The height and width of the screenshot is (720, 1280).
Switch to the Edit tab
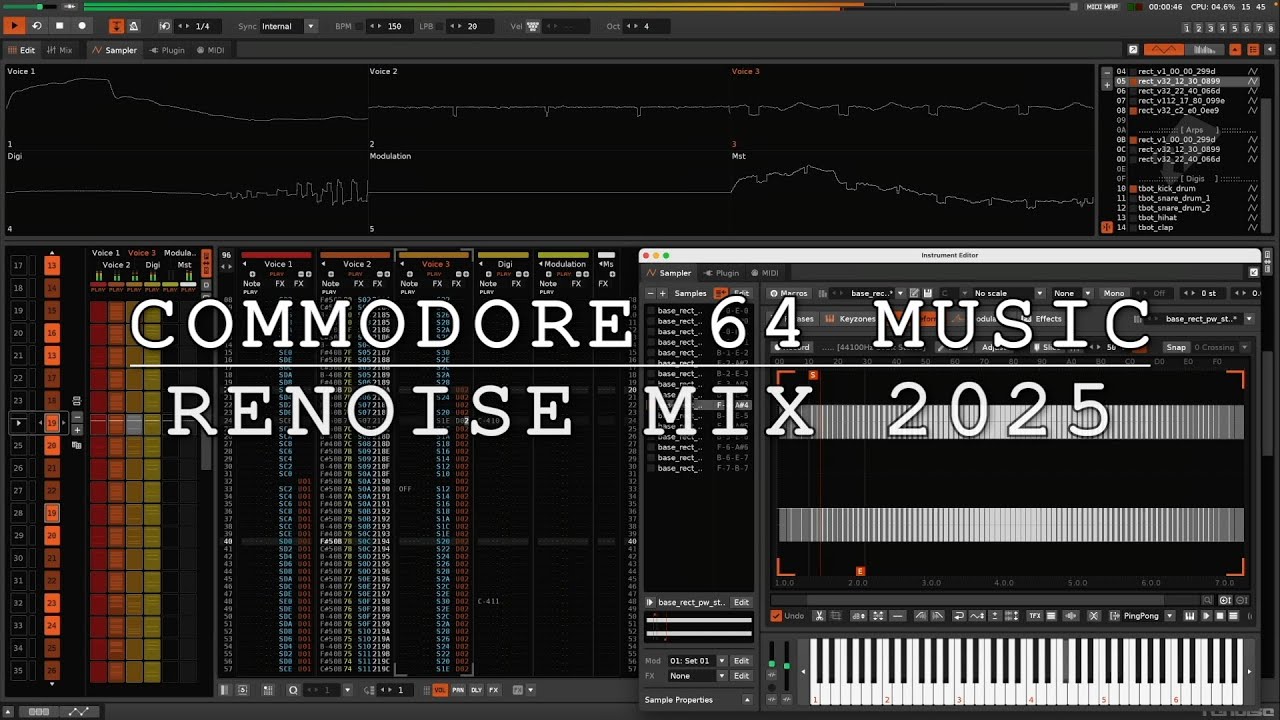click(21, 50)
